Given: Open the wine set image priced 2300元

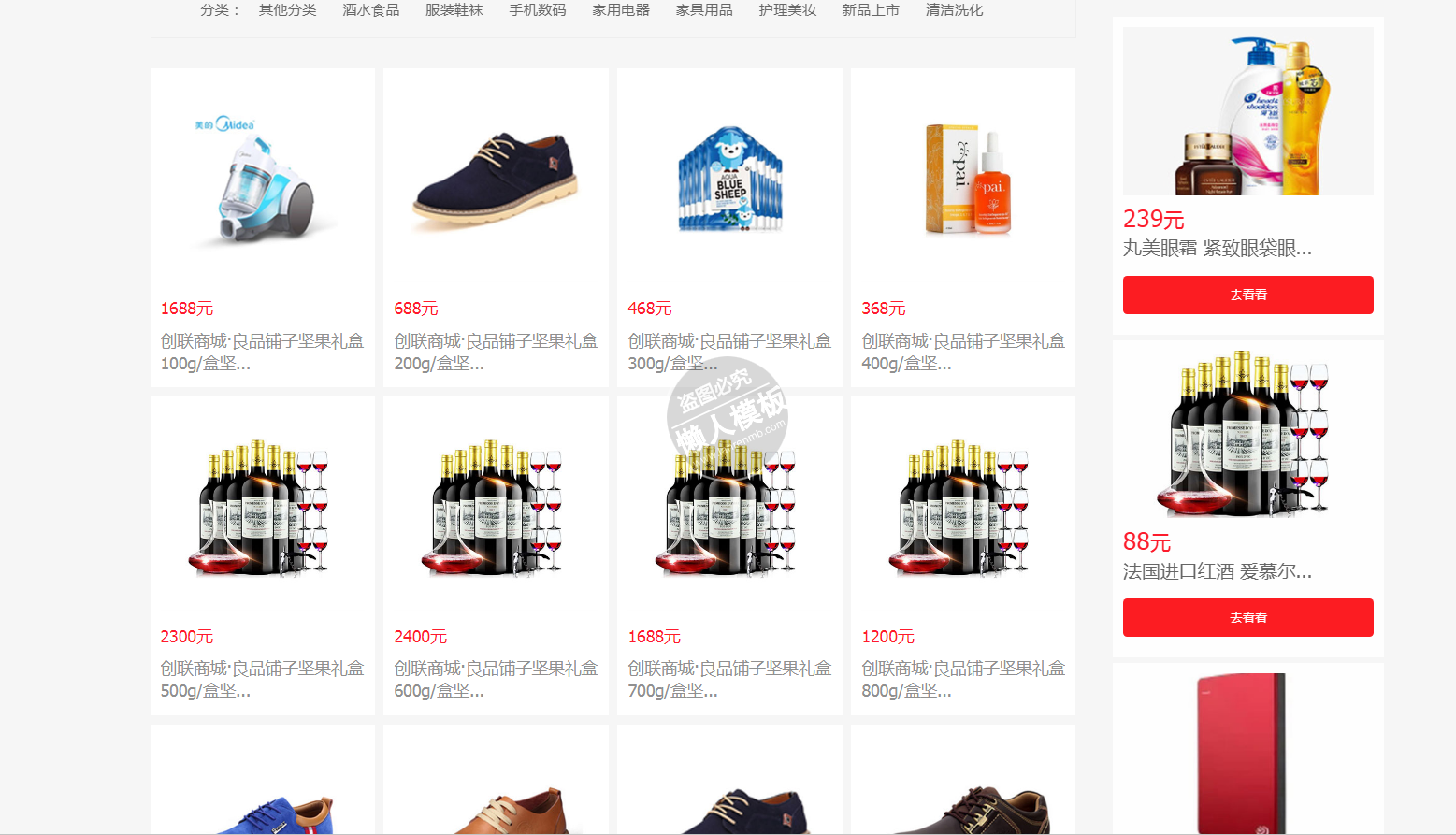Looking at the screenshot, I should coord(262,509).
